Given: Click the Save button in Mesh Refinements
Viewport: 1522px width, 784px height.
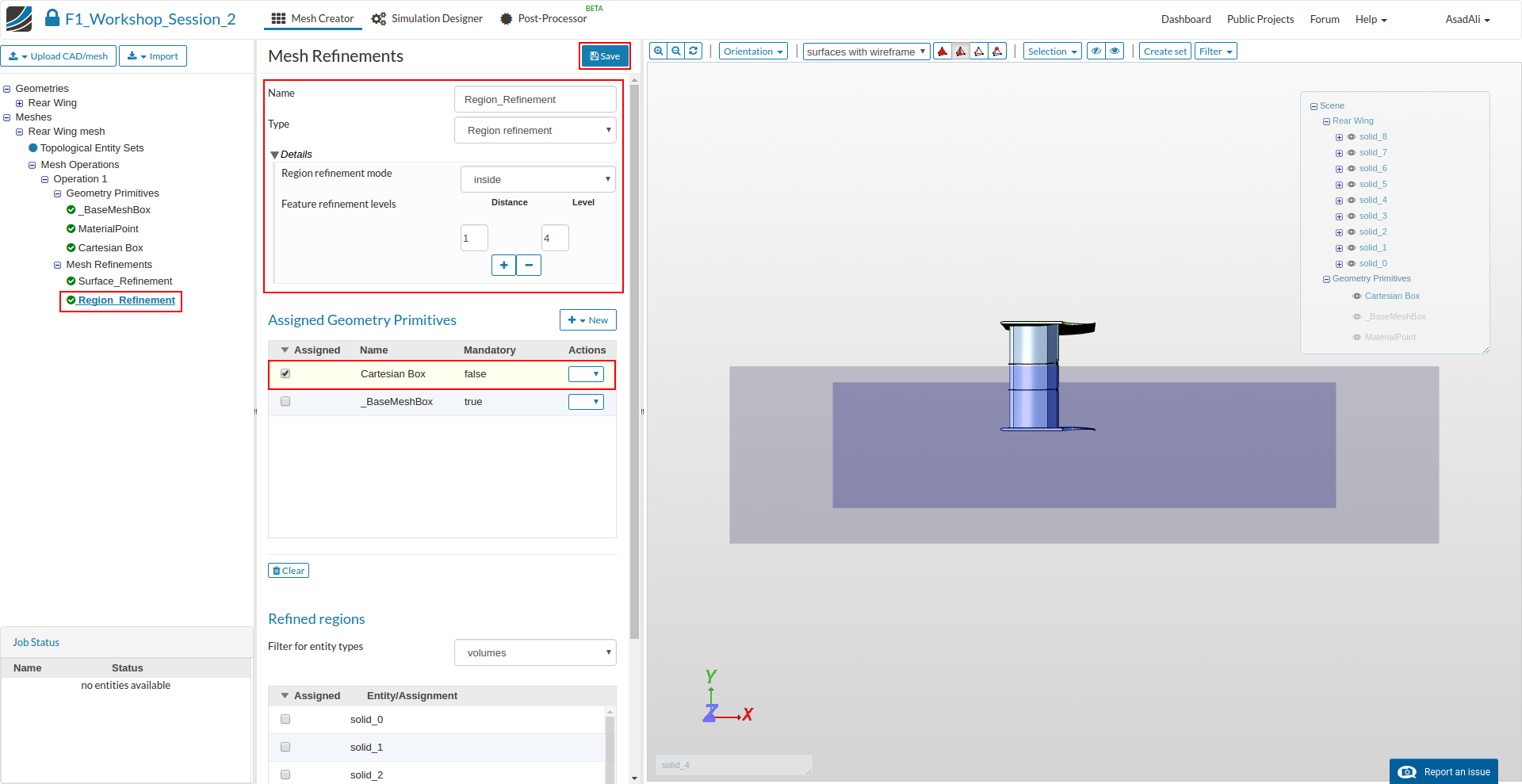Looking at the screenshot, I should tap(605, 56).
